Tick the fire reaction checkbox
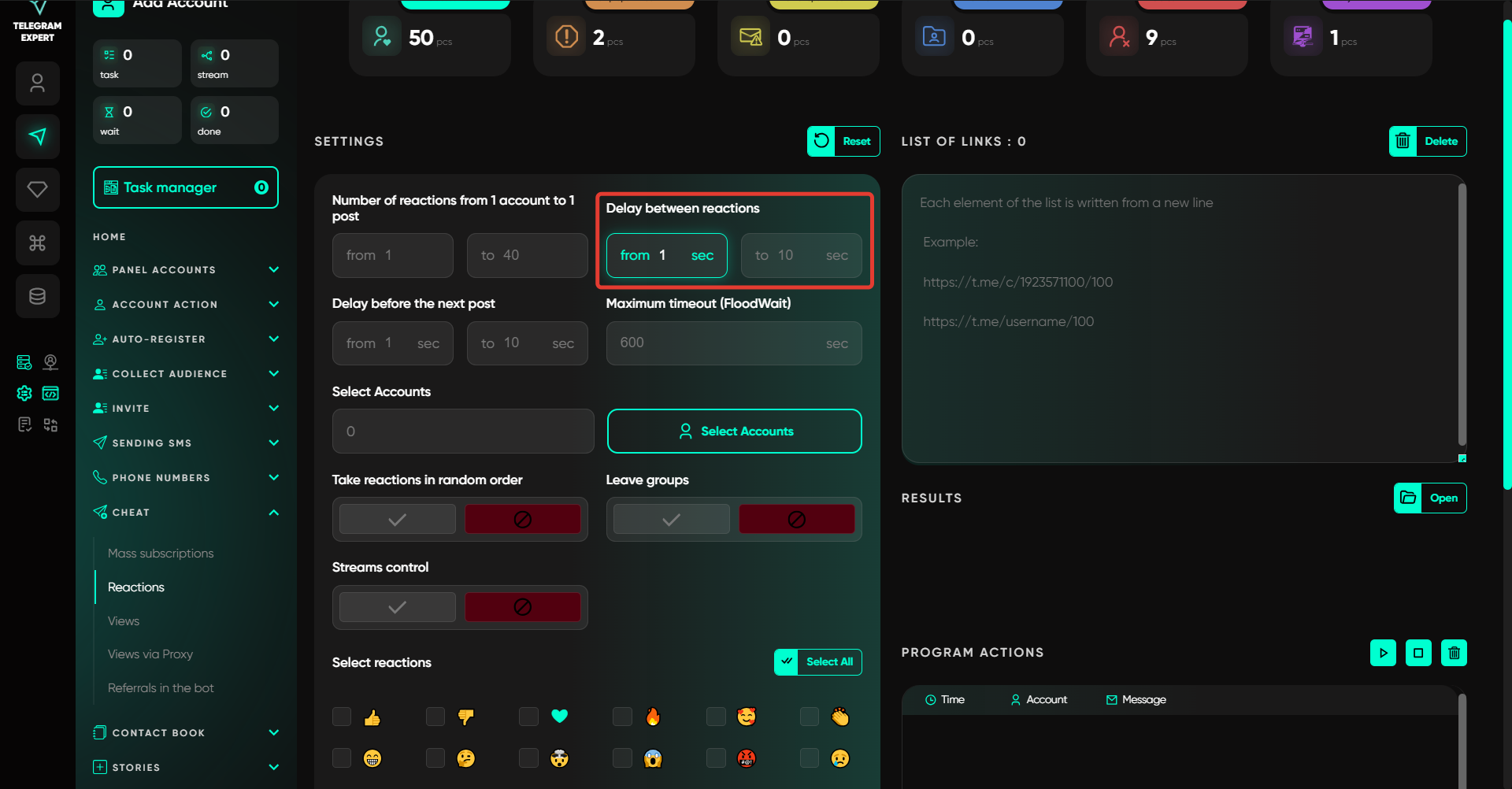Screen dimensions: 1512x789 (x=622, y=717)
